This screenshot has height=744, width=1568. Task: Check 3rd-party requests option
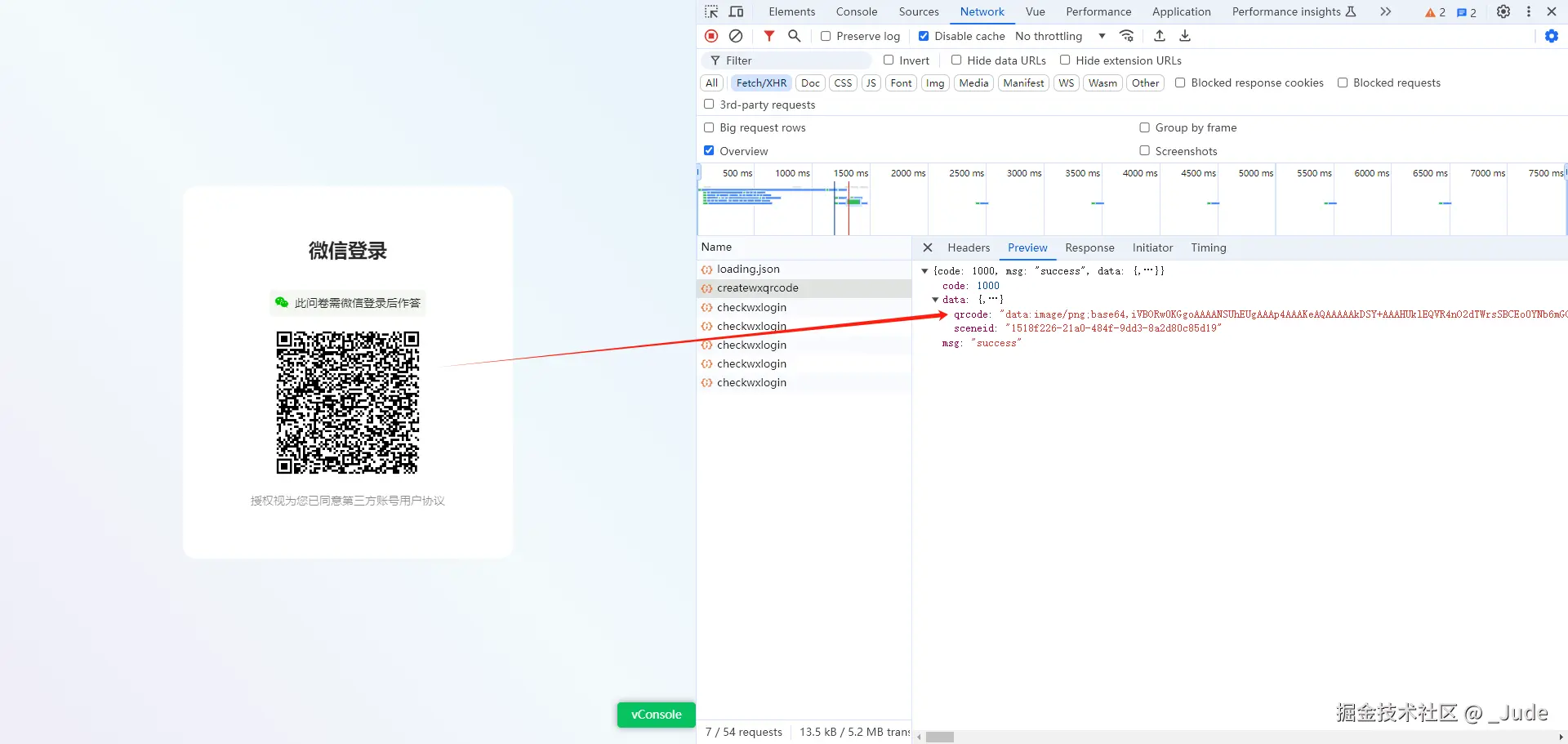[709, 105]
